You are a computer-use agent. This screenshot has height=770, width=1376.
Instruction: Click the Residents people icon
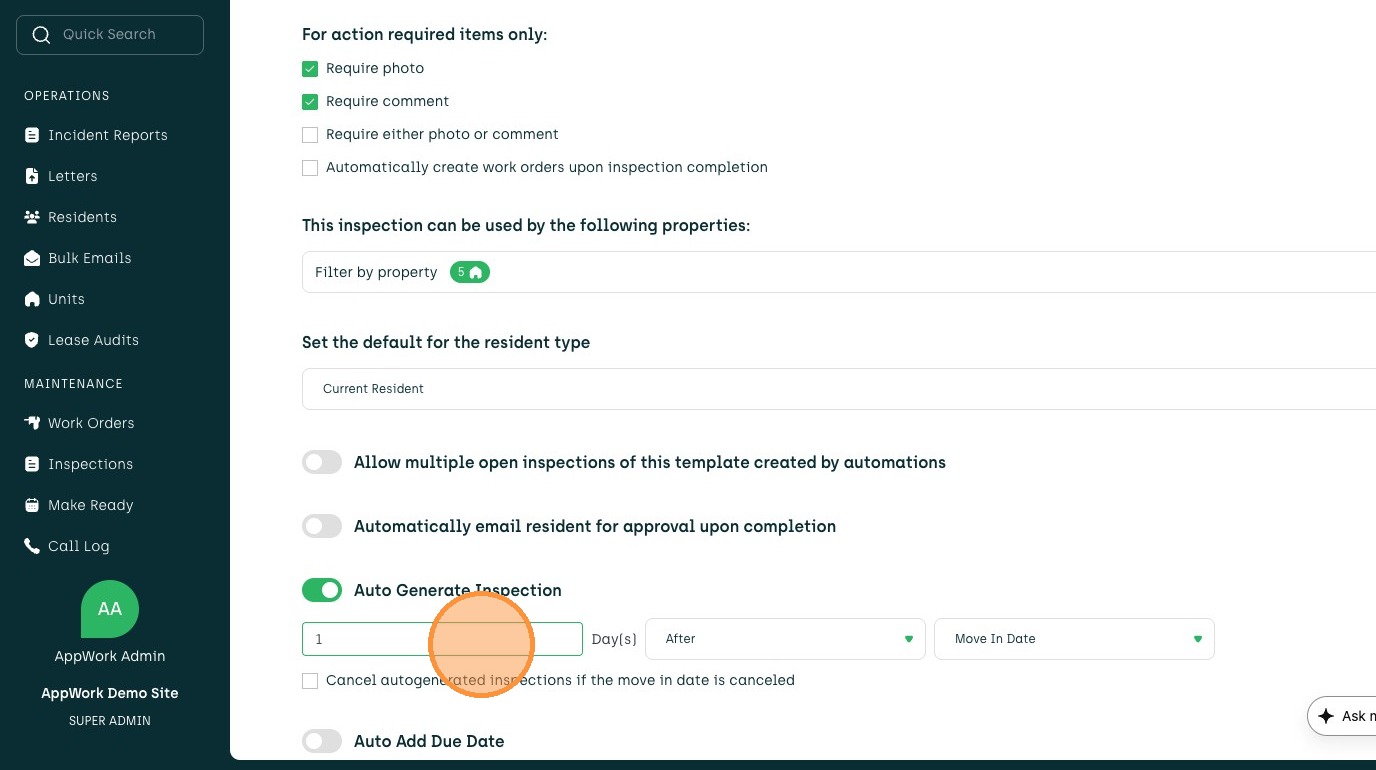pos(32,217)
